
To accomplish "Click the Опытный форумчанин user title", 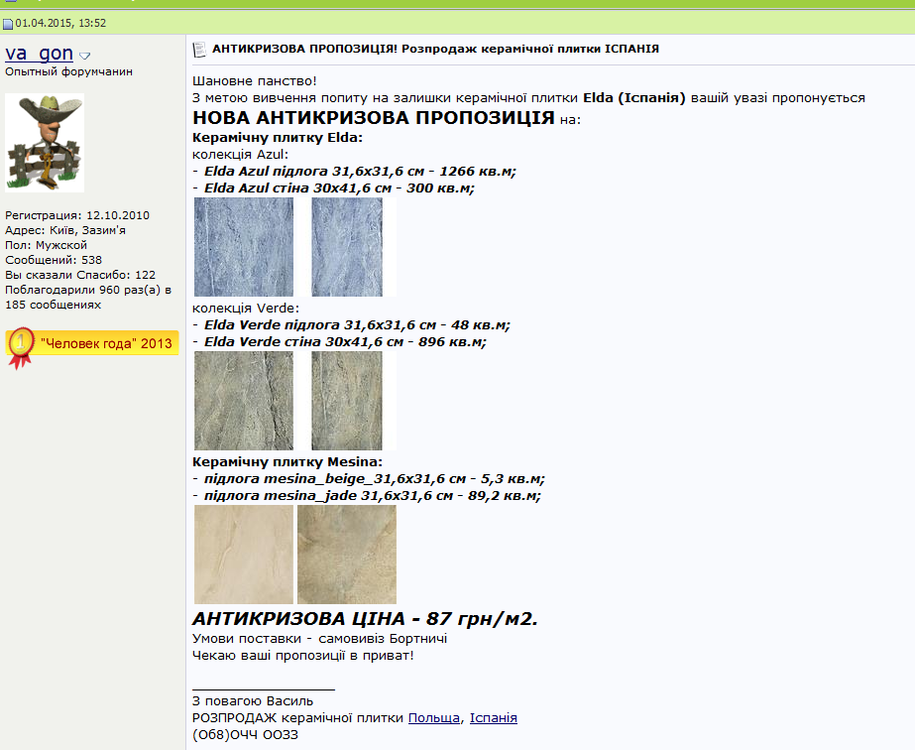I will [69, 72].
